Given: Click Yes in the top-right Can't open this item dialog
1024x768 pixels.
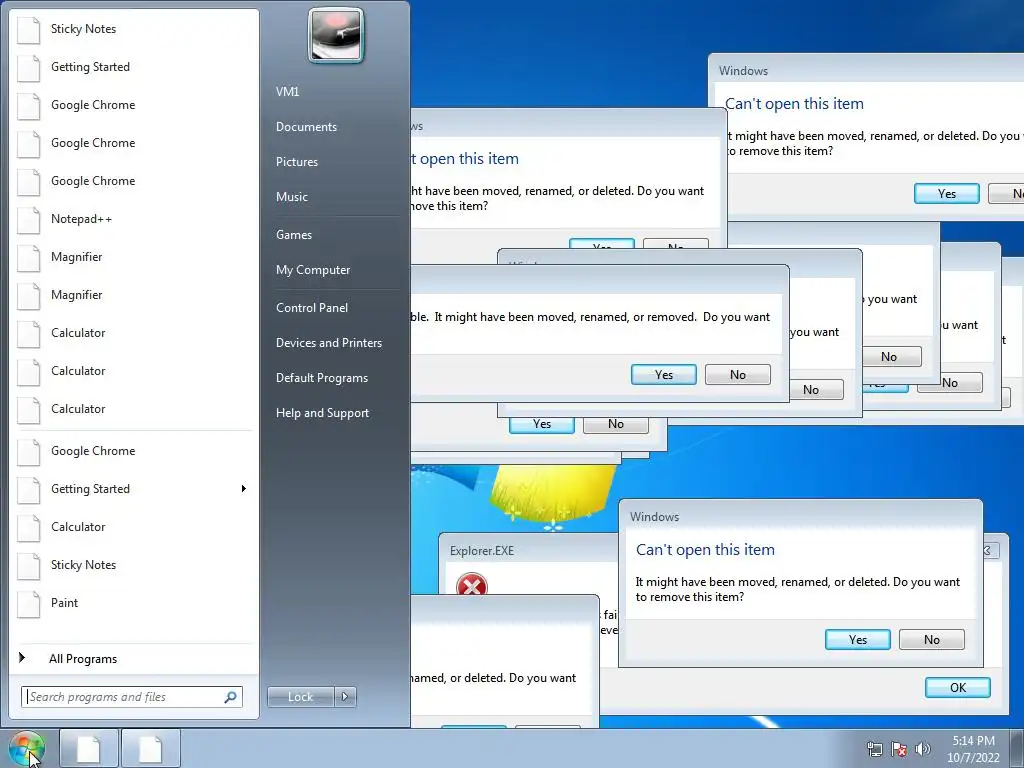Looking at the screenshot, I should coord(947,194).
